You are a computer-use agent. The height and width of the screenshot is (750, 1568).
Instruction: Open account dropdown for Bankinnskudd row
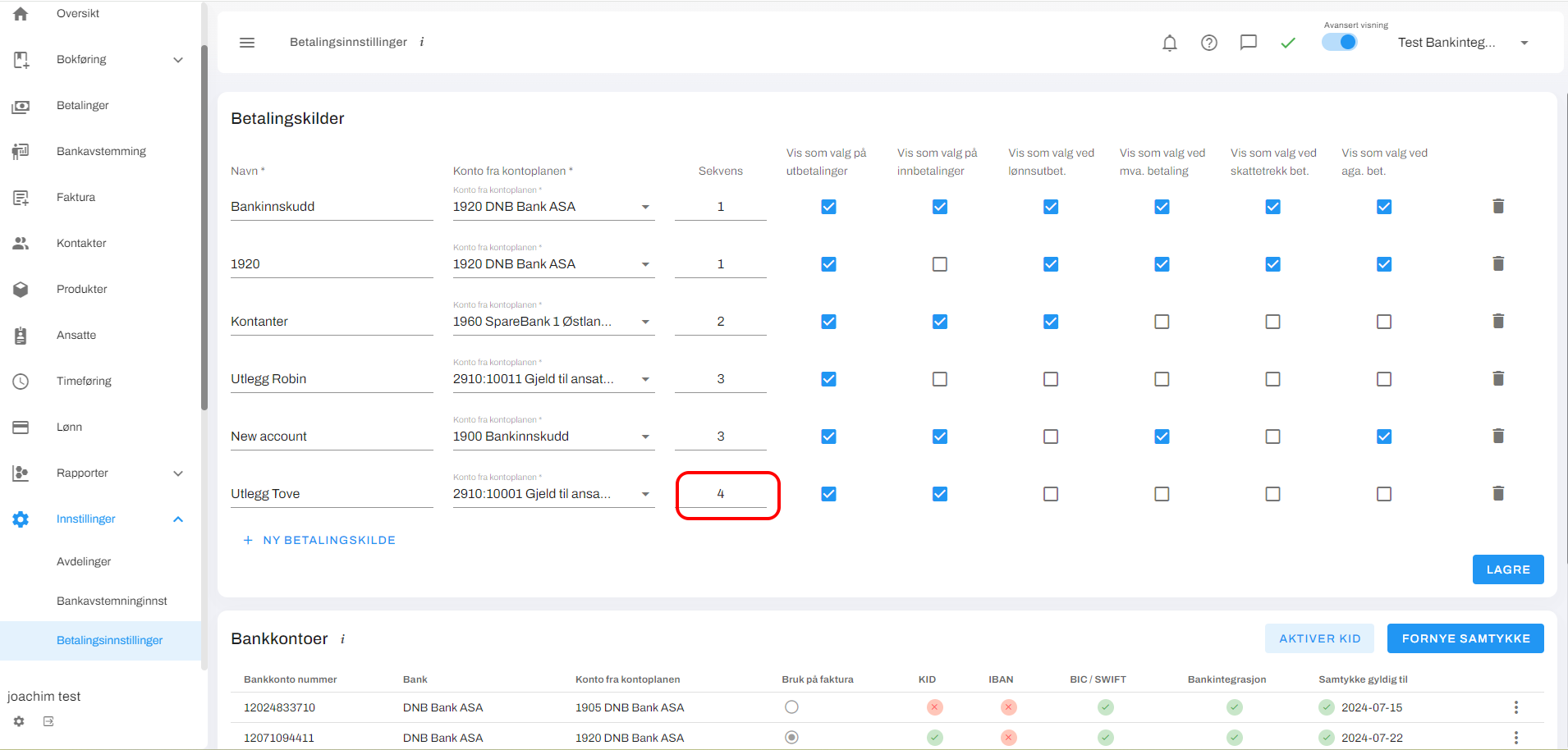click(x=554, y=207)
